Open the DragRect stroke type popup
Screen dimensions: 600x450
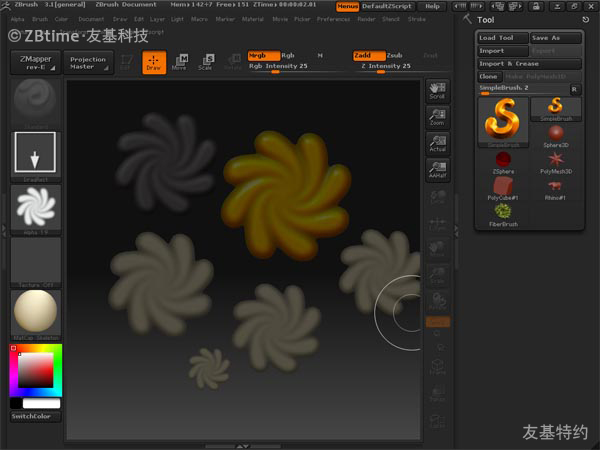pyautogui.click(x=36, y=157)
